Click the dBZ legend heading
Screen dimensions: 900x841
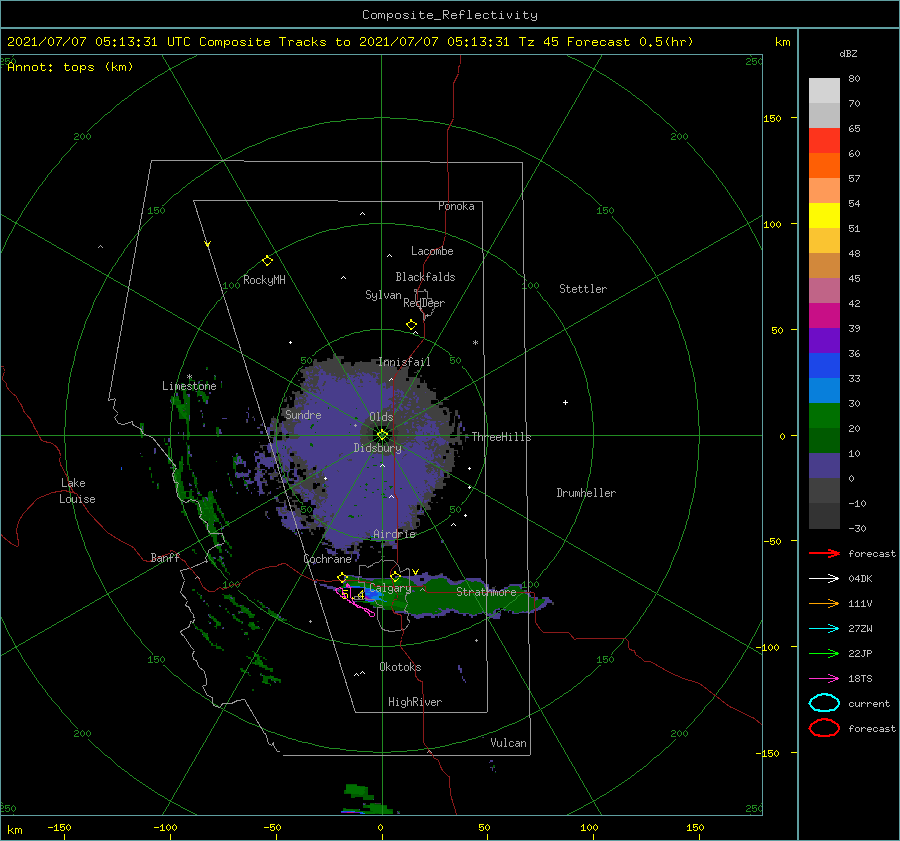(x=848, y=53)
